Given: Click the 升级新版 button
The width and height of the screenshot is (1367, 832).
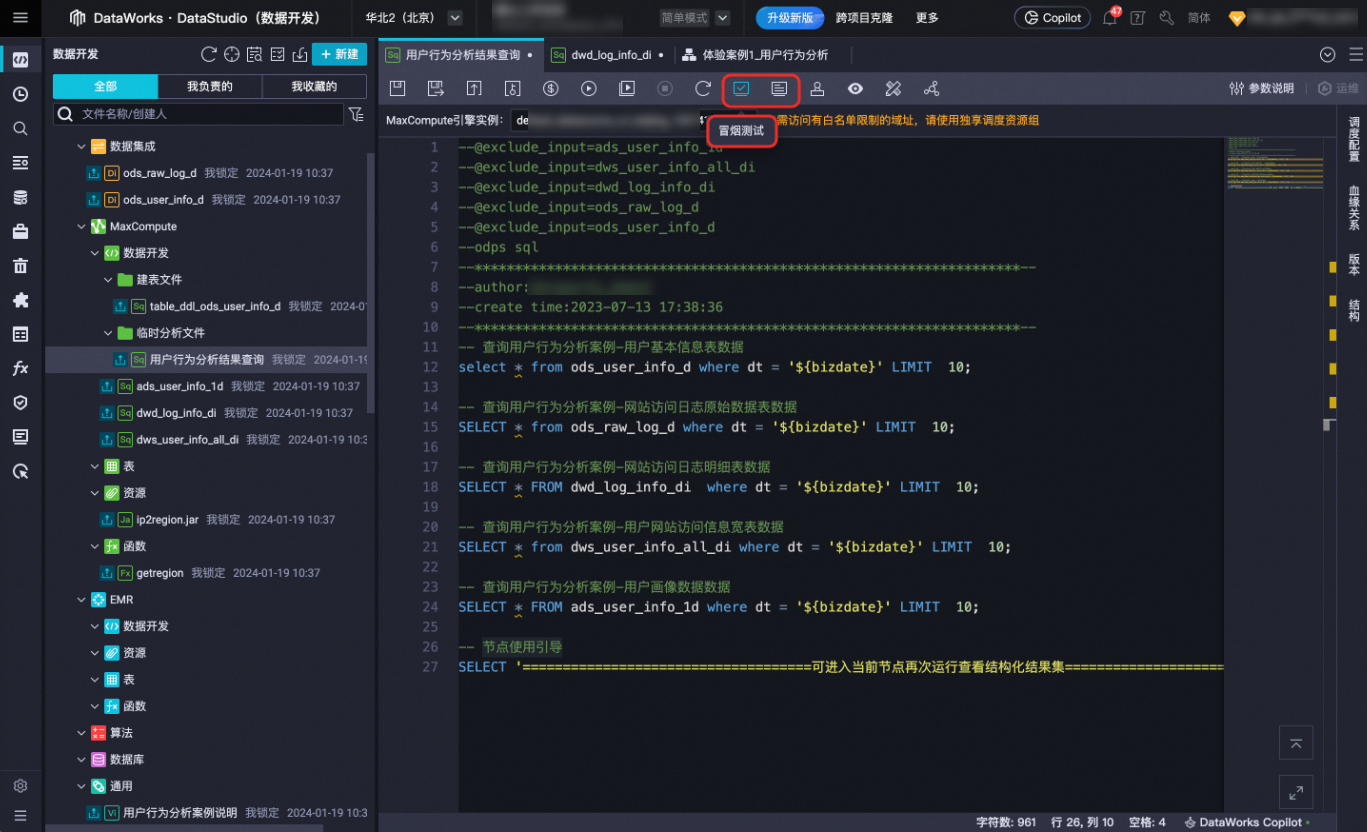Looking at the screenshot, I should coord(790,18).
